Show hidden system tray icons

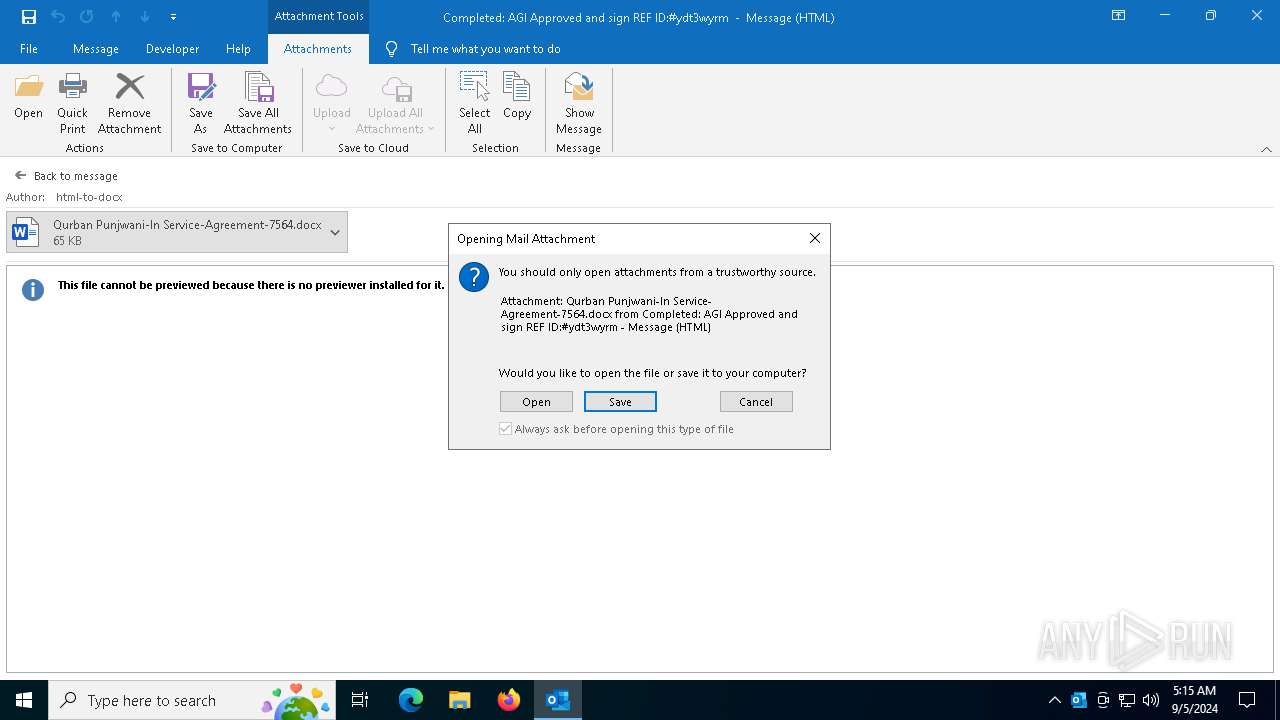click(1054, 700)
